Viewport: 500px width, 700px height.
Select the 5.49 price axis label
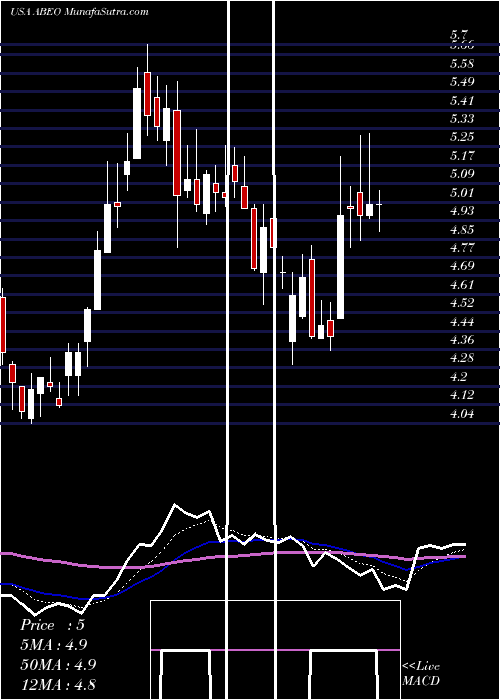tap(462, 82)
